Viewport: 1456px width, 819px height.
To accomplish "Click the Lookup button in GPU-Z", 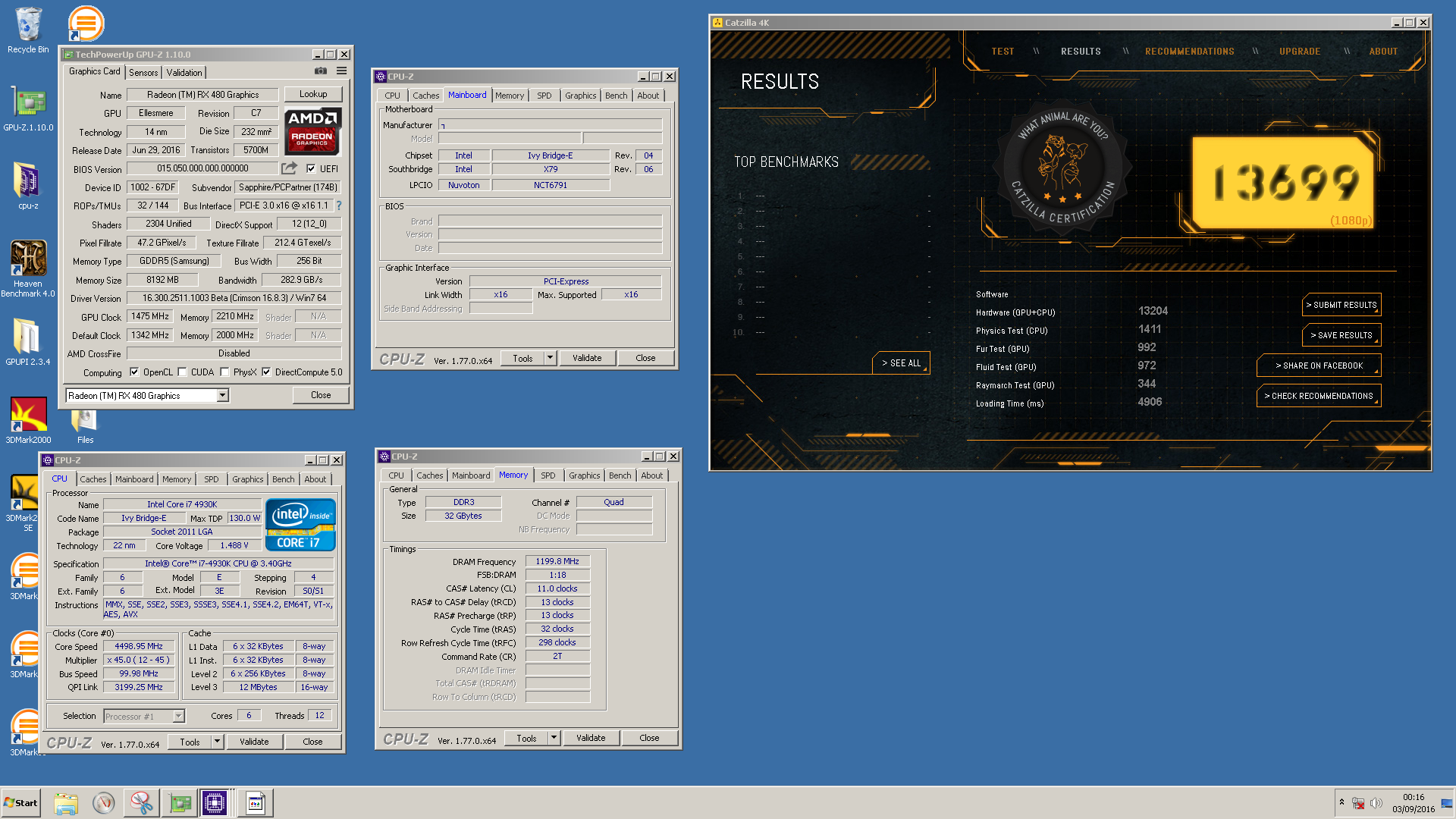I will tap(313, 94).
